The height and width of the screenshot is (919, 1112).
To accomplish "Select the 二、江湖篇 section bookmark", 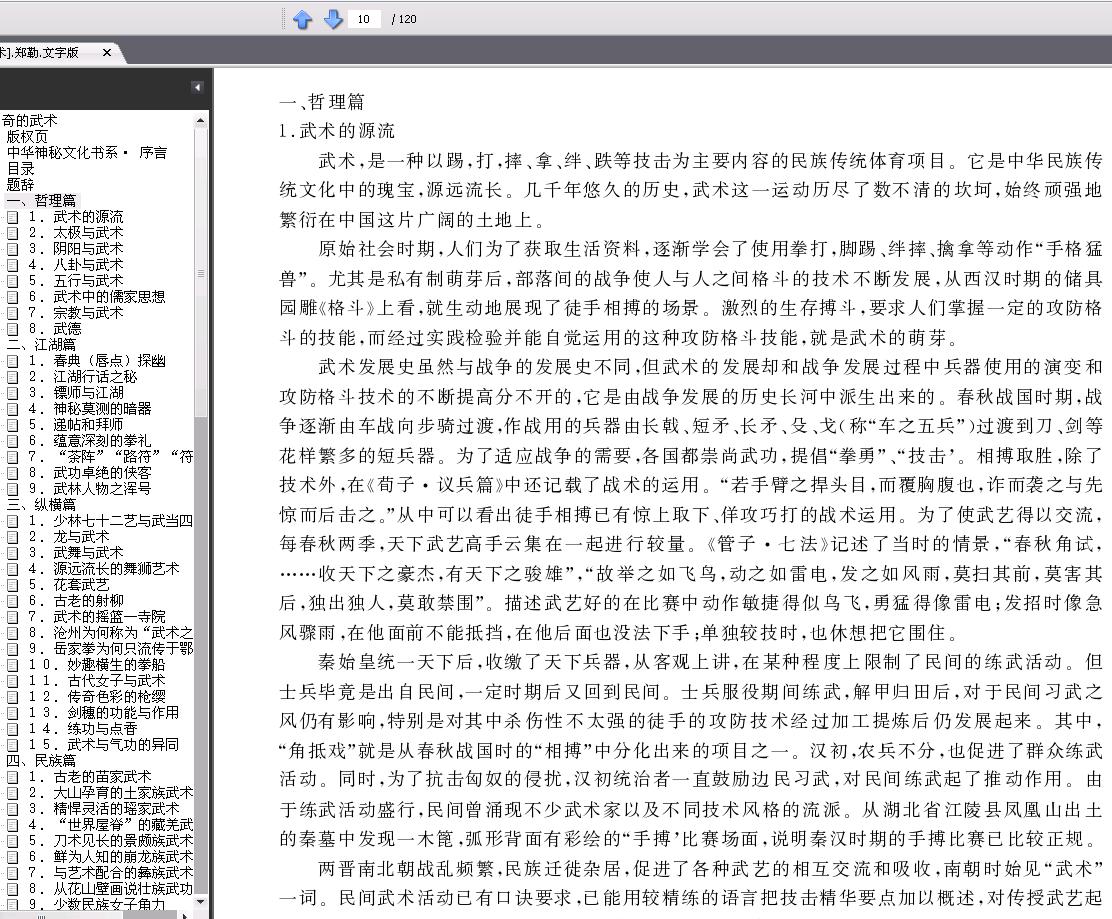I will click(x=41, y=345).
